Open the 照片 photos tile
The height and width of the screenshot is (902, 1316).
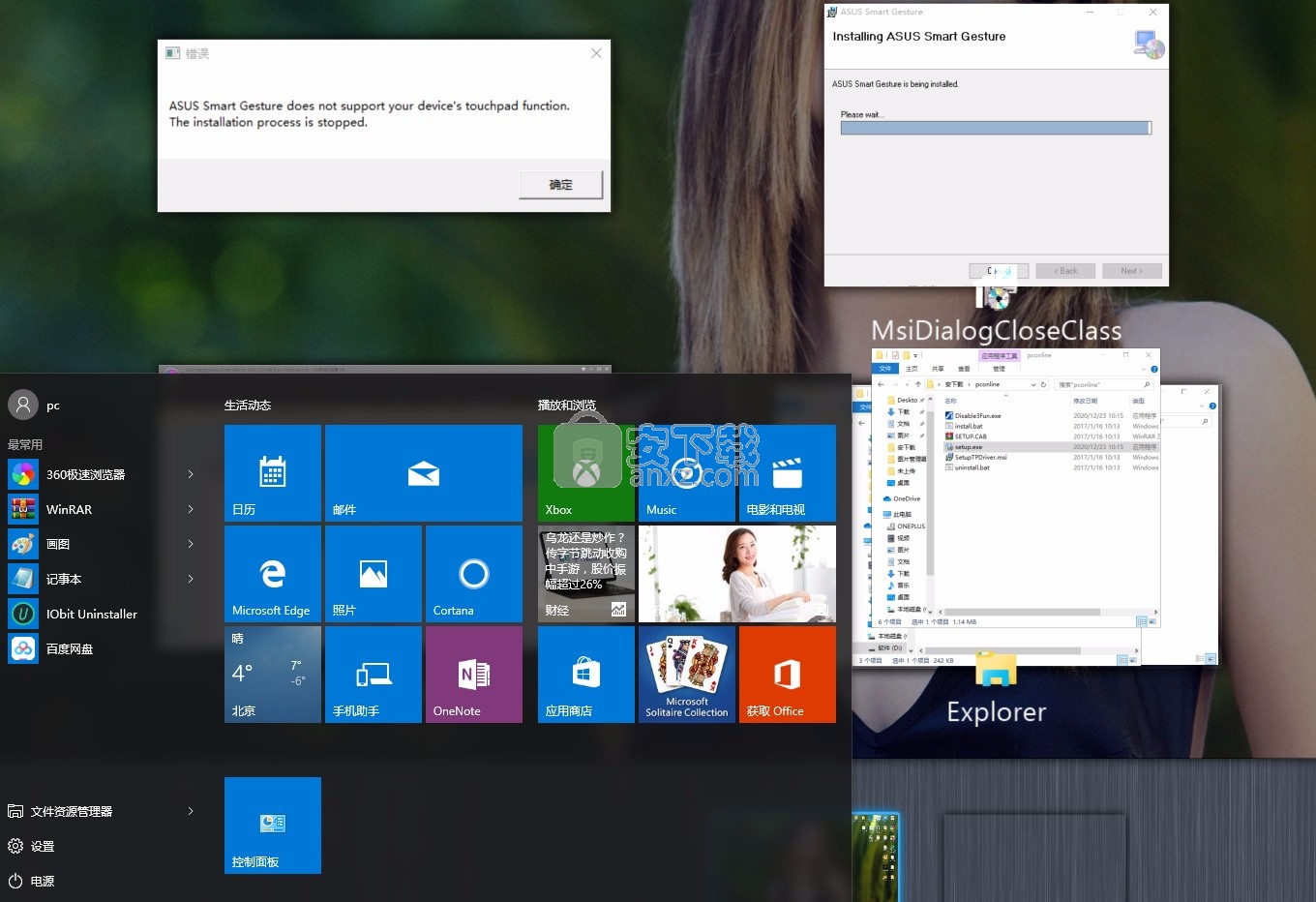(x=374, y=574)
